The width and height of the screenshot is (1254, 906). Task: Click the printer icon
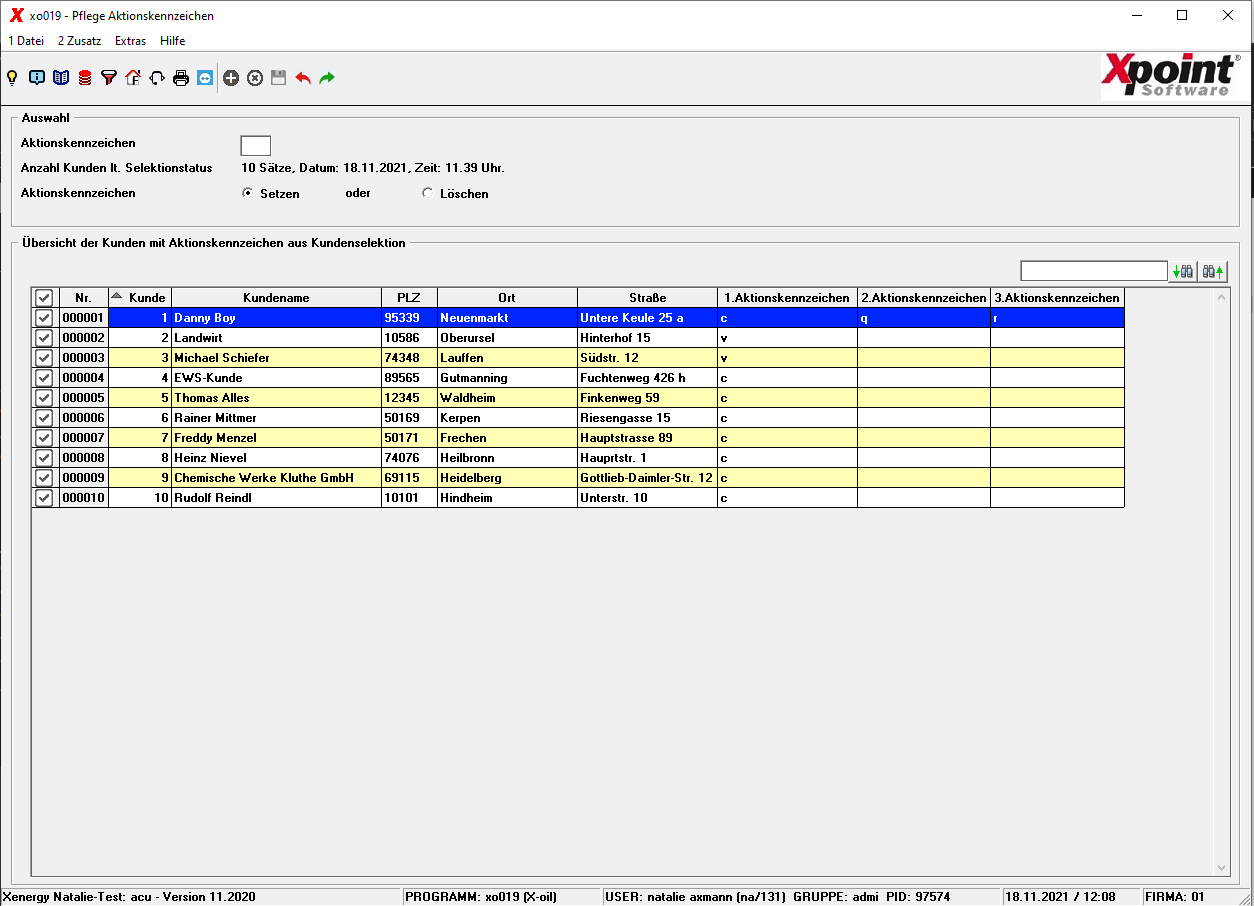click(181, 77)
